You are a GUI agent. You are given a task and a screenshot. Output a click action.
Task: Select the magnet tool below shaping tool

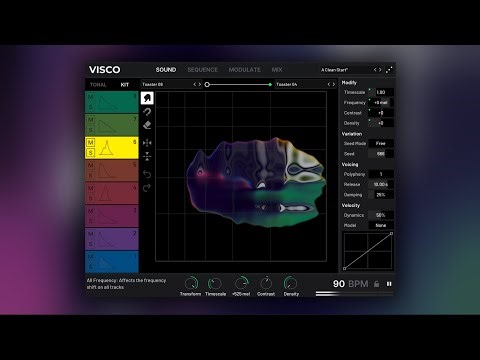click(147, 112)
